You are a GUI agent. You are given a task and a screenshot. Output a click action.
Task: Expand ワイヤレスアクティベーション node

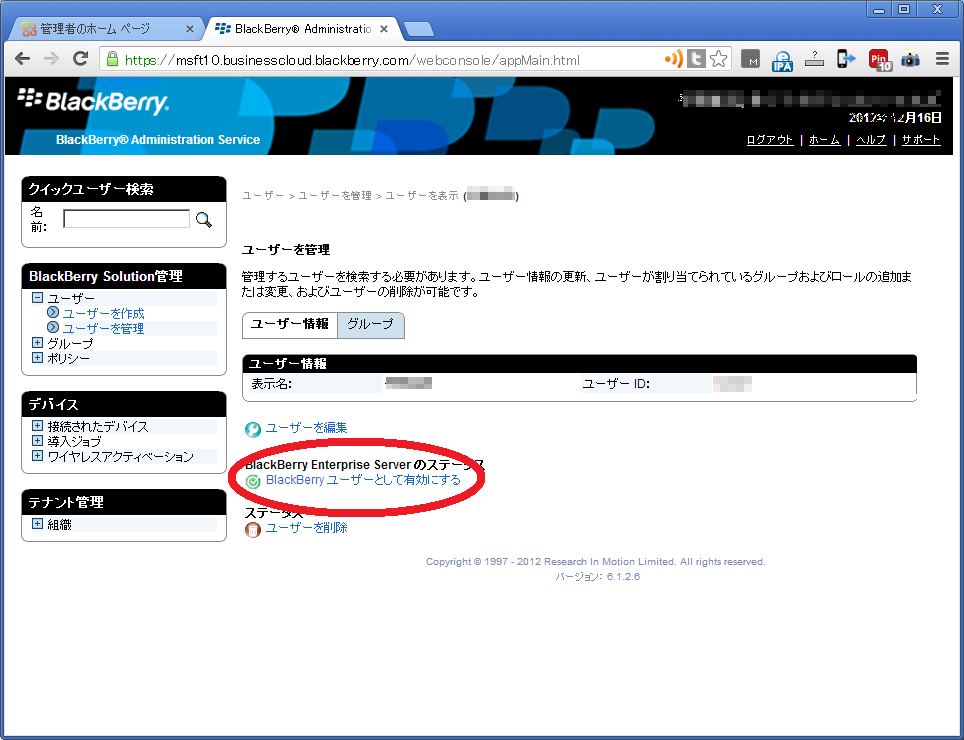38,456
